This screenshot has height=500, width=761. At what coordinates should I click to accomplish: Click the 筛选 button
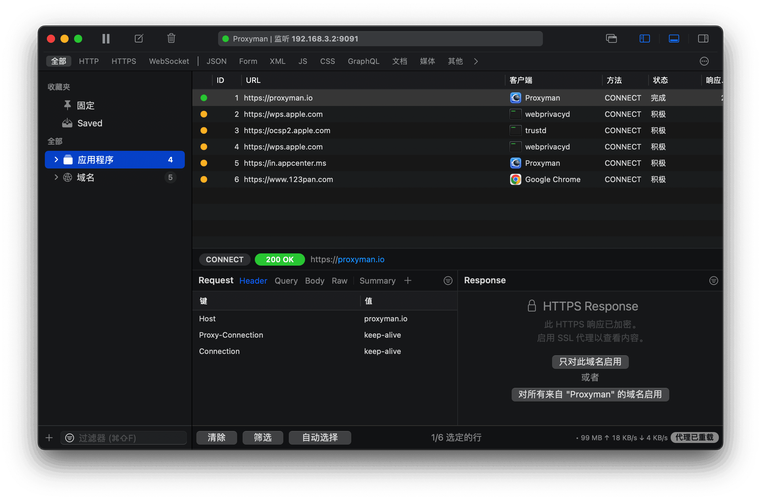tap(263, 437)
